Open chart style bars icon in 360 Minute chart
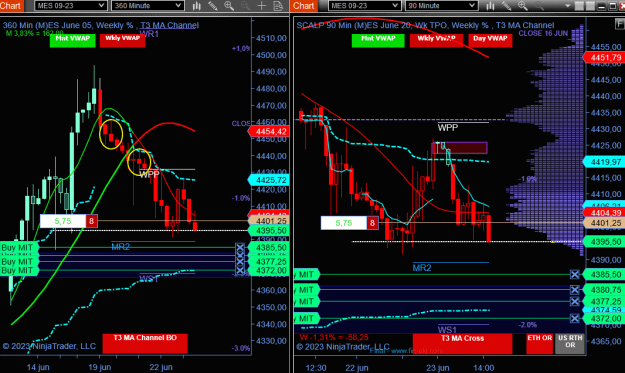 tap(197, 6)
